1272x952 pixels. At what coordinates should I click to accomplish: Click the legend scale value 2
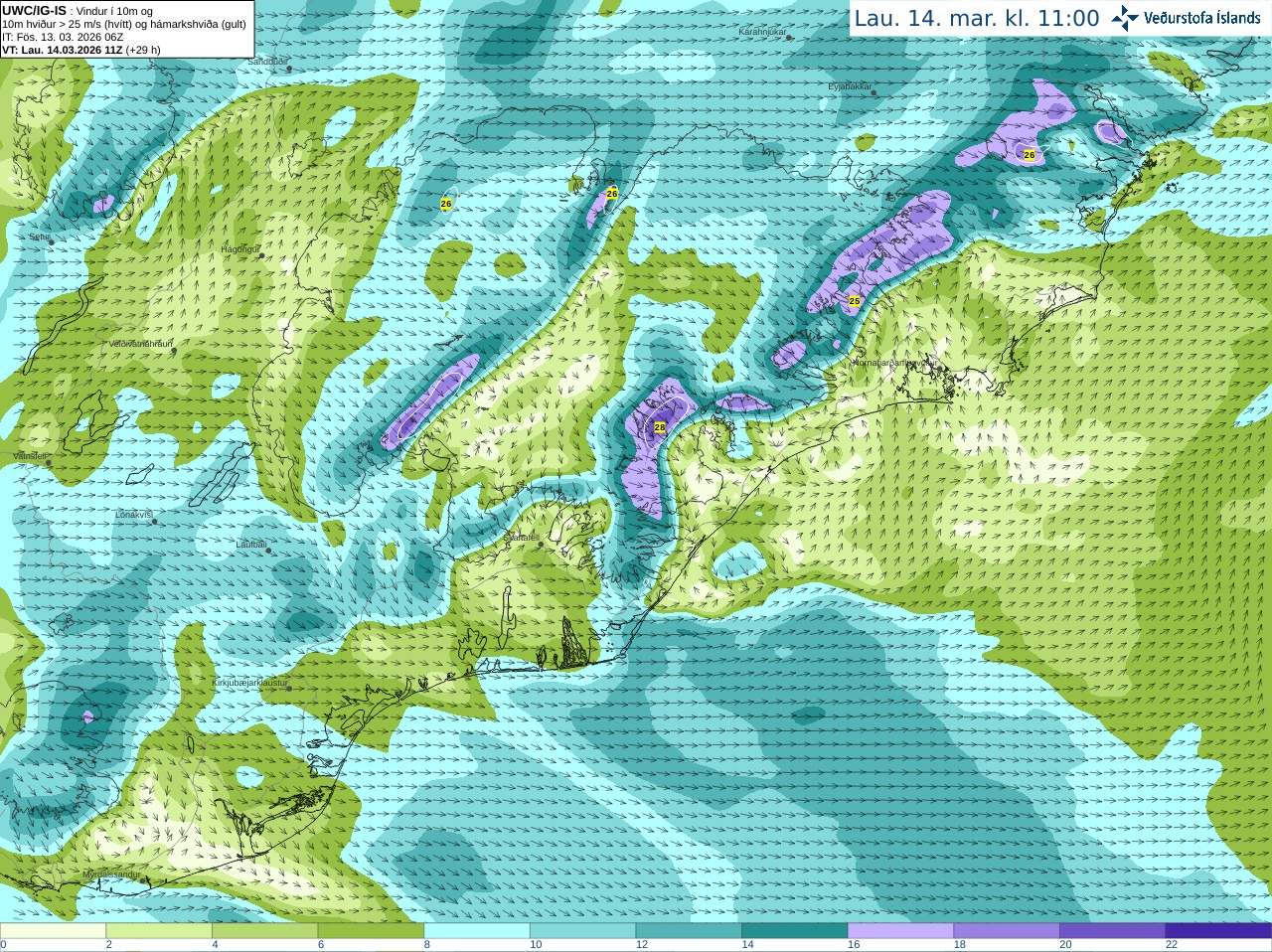[x=108, y=945]
